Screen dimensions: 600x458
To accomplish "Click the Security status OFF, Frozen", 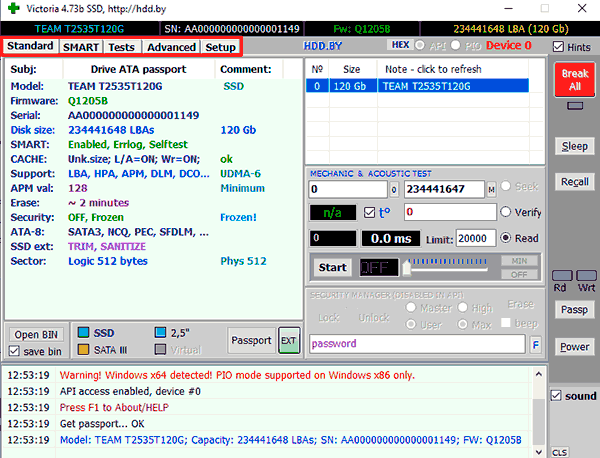I will click(x=96, y=217).
